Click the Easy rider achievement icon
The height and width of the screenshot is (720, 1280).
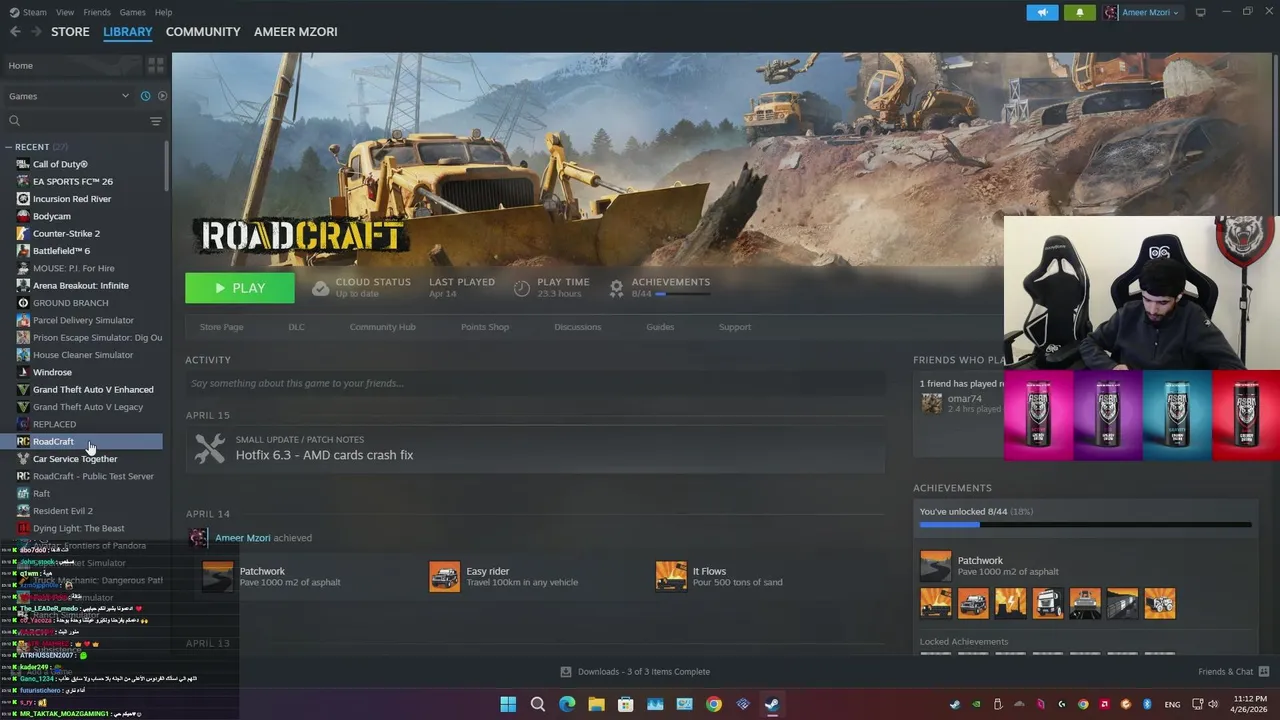tap(445, 576)
